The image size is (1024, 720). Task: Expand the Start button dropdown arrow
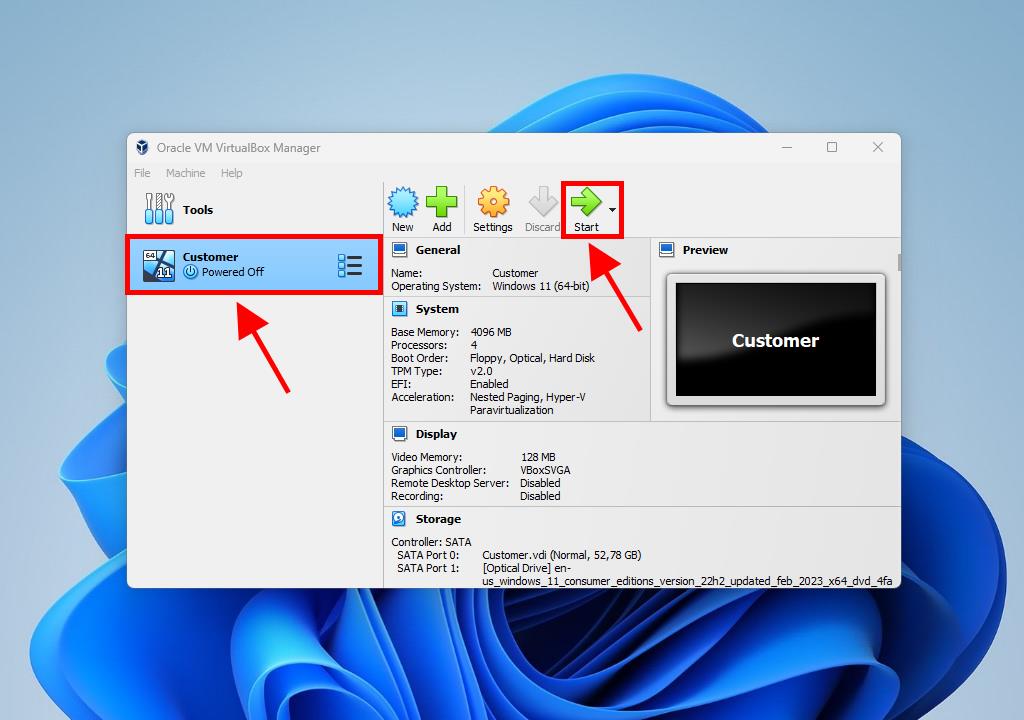612,211
